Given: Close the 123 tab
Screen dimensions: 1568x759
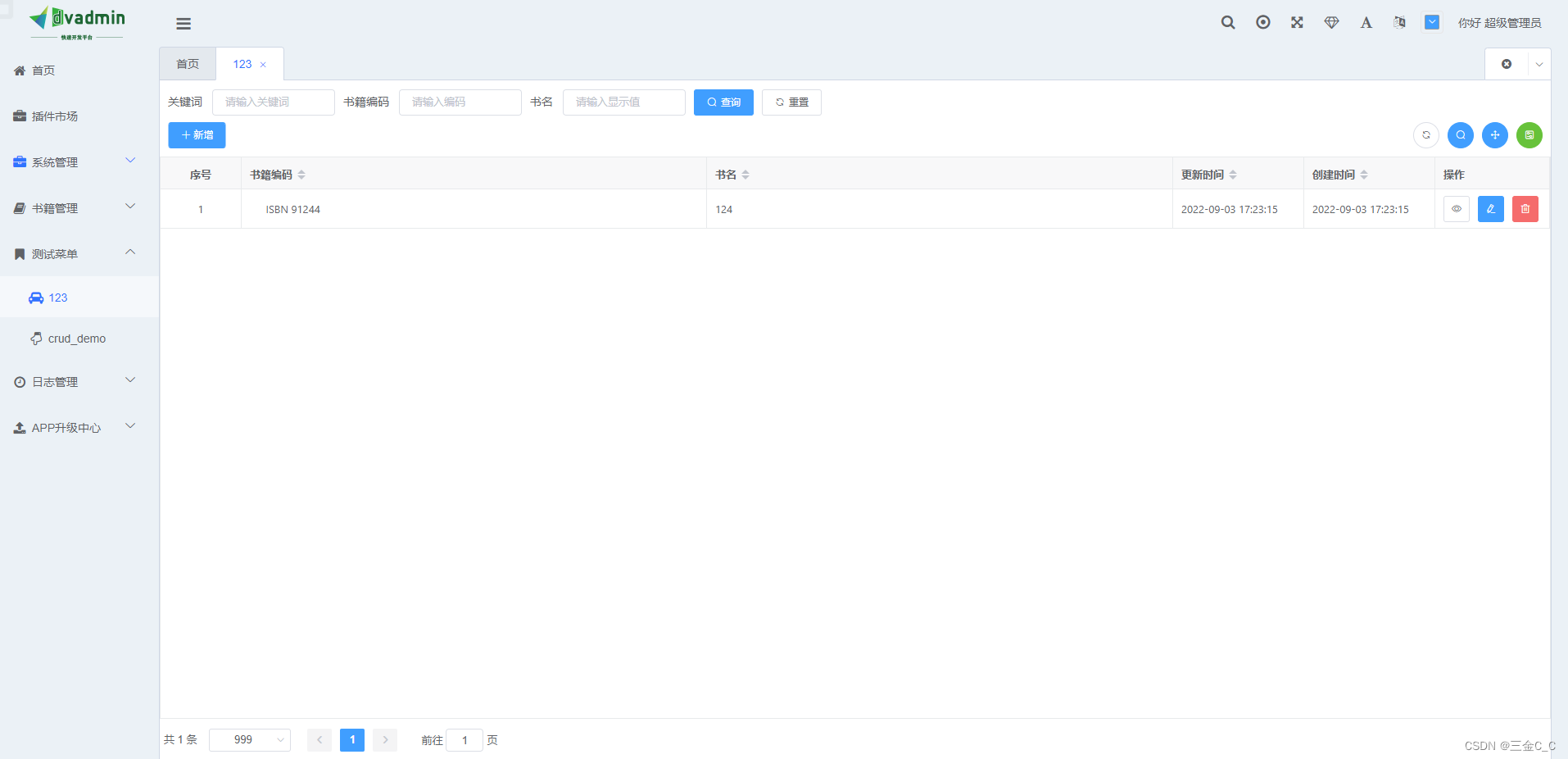Looking at the screenshot, I should 263,65.
